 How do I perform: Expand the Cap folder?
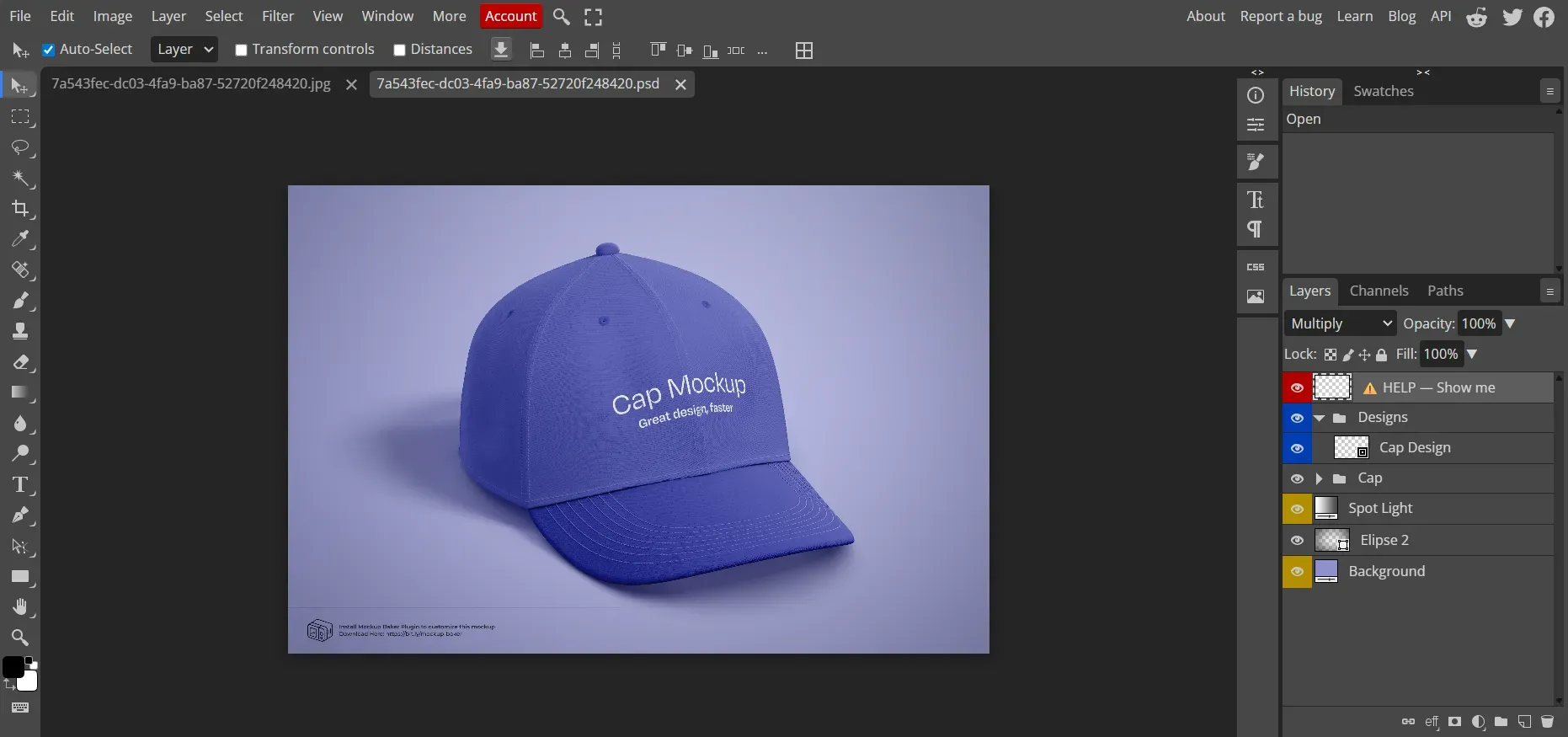click(1320, 478)
